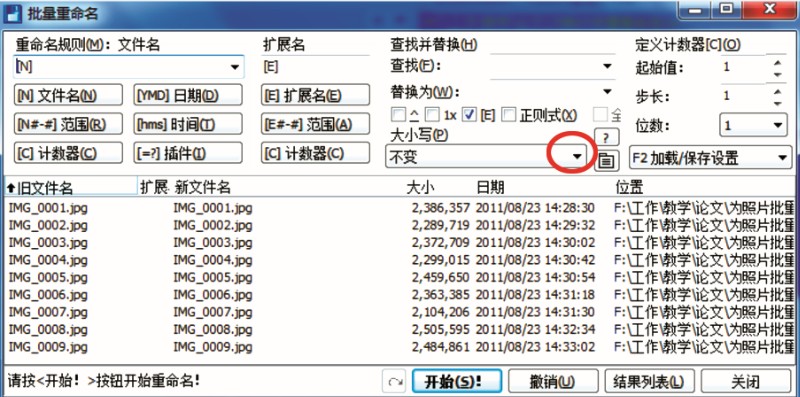Screen dimensions: 800x397
Task: Click the date 2011/08/23 14:31:18
Action: pos(535,295)
